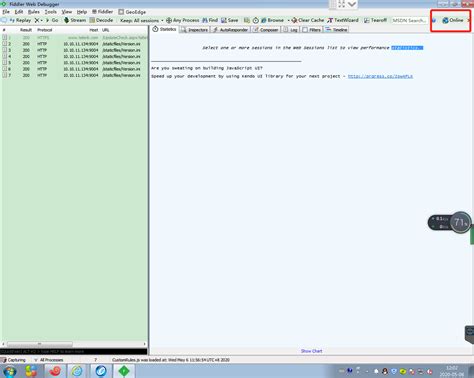Screen dimensions: 474x378
Task: Click into the MSDN Search field
Action: point(409,20)
